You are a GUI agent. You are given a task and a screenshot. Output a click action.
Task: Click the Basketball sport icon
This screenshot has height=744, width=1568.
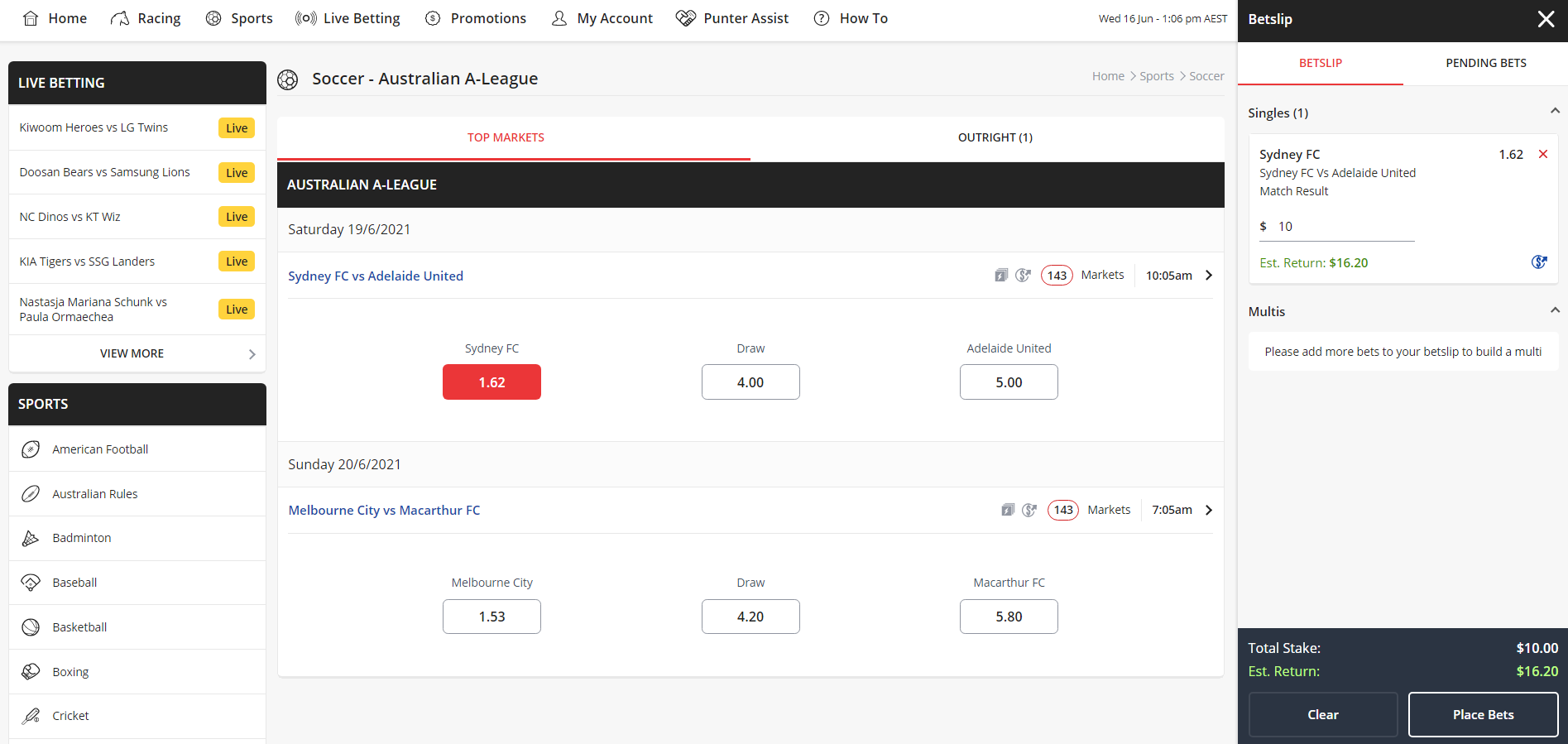point(31,627)
